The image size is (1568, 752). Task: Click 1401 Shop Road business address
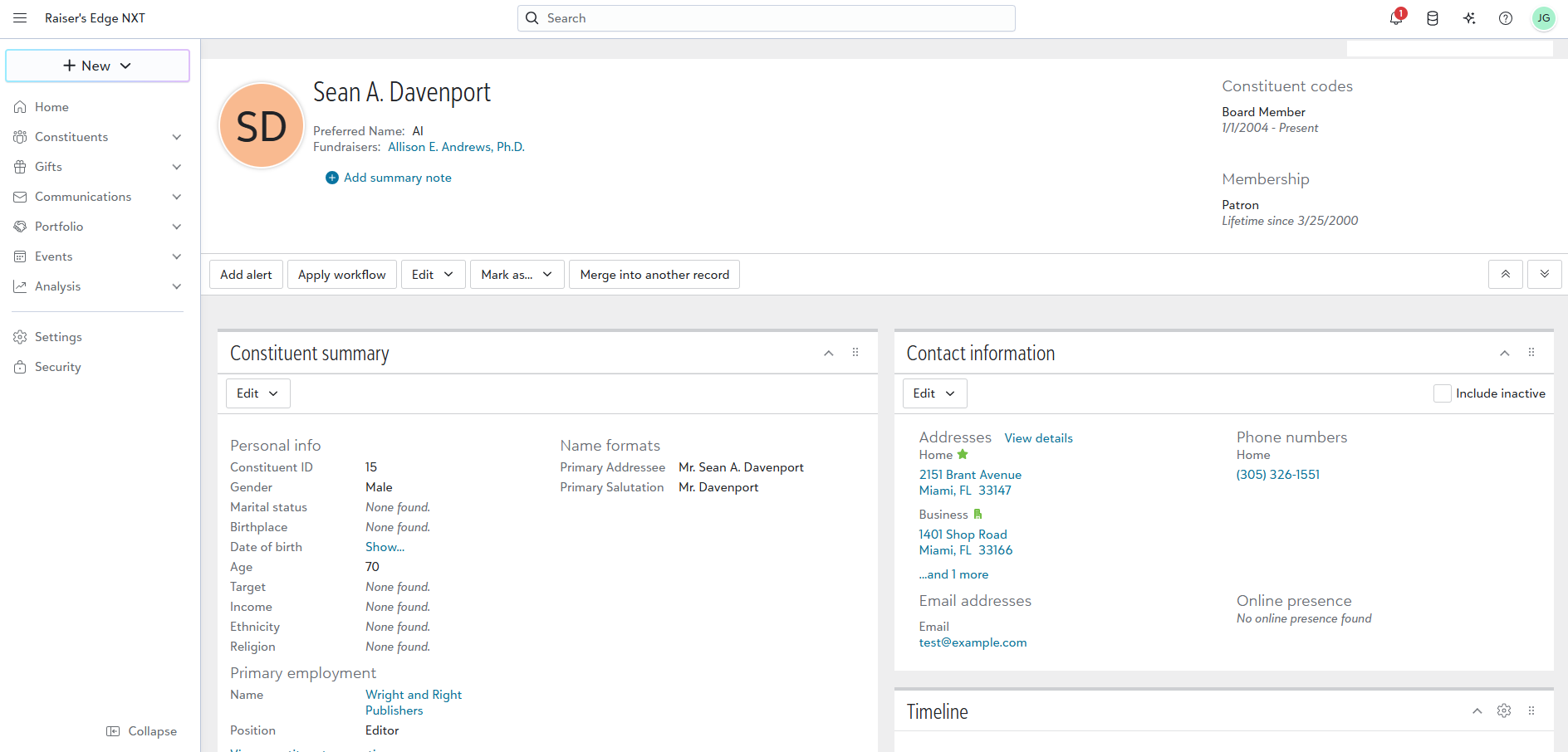click(x=966, y=542)
